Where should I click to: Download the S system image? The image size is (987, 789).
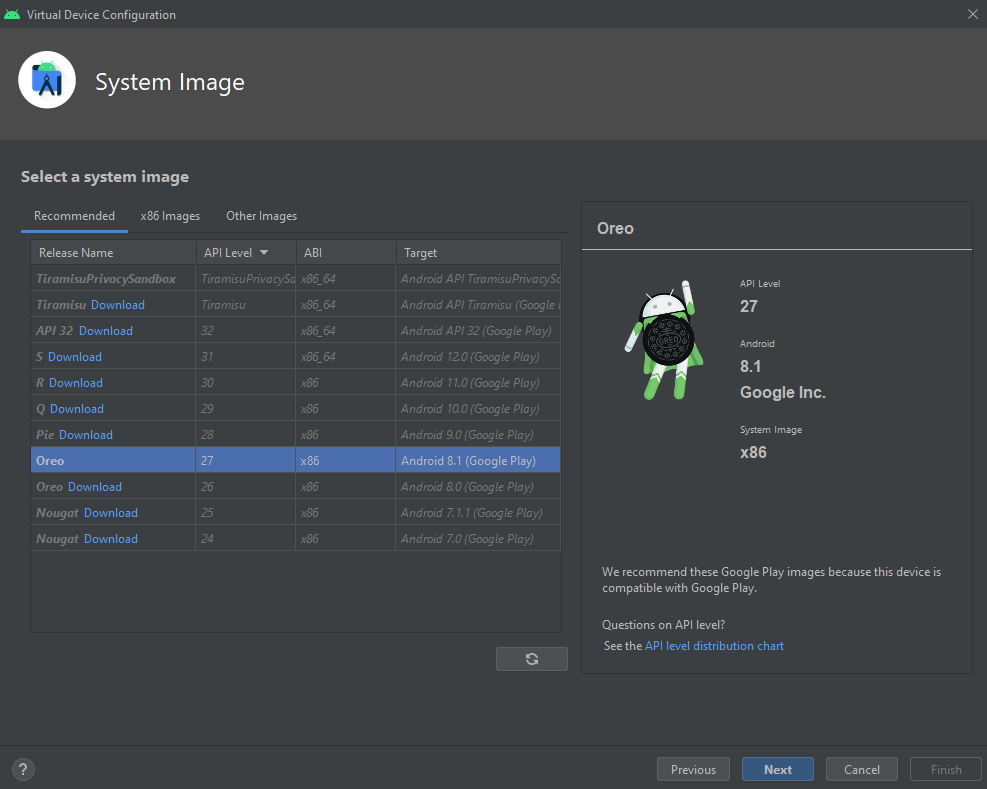click(75, 357)
